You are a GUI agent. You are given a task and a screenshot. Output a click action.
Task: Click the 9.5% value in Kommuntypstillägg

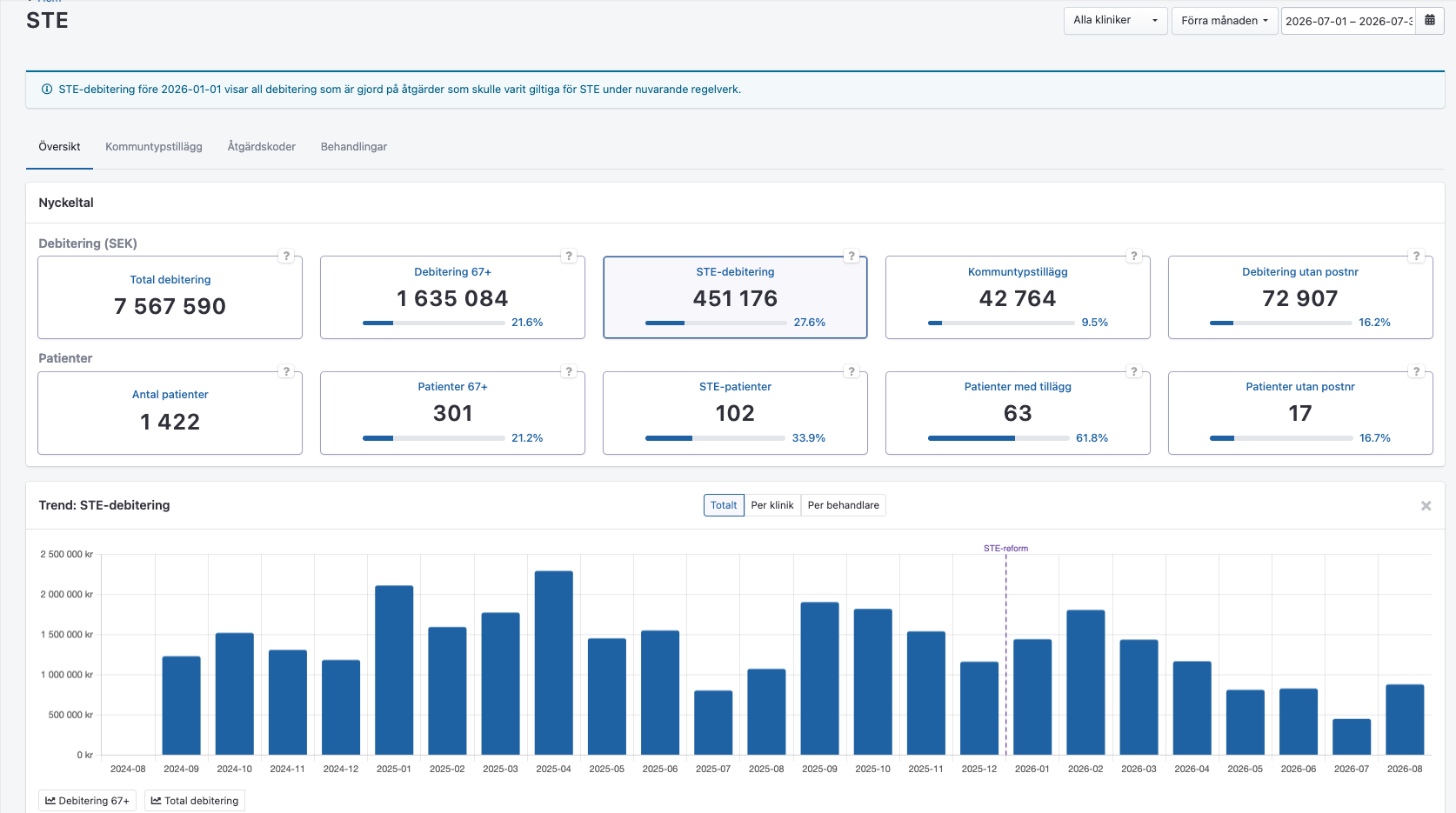(1094, 323)
